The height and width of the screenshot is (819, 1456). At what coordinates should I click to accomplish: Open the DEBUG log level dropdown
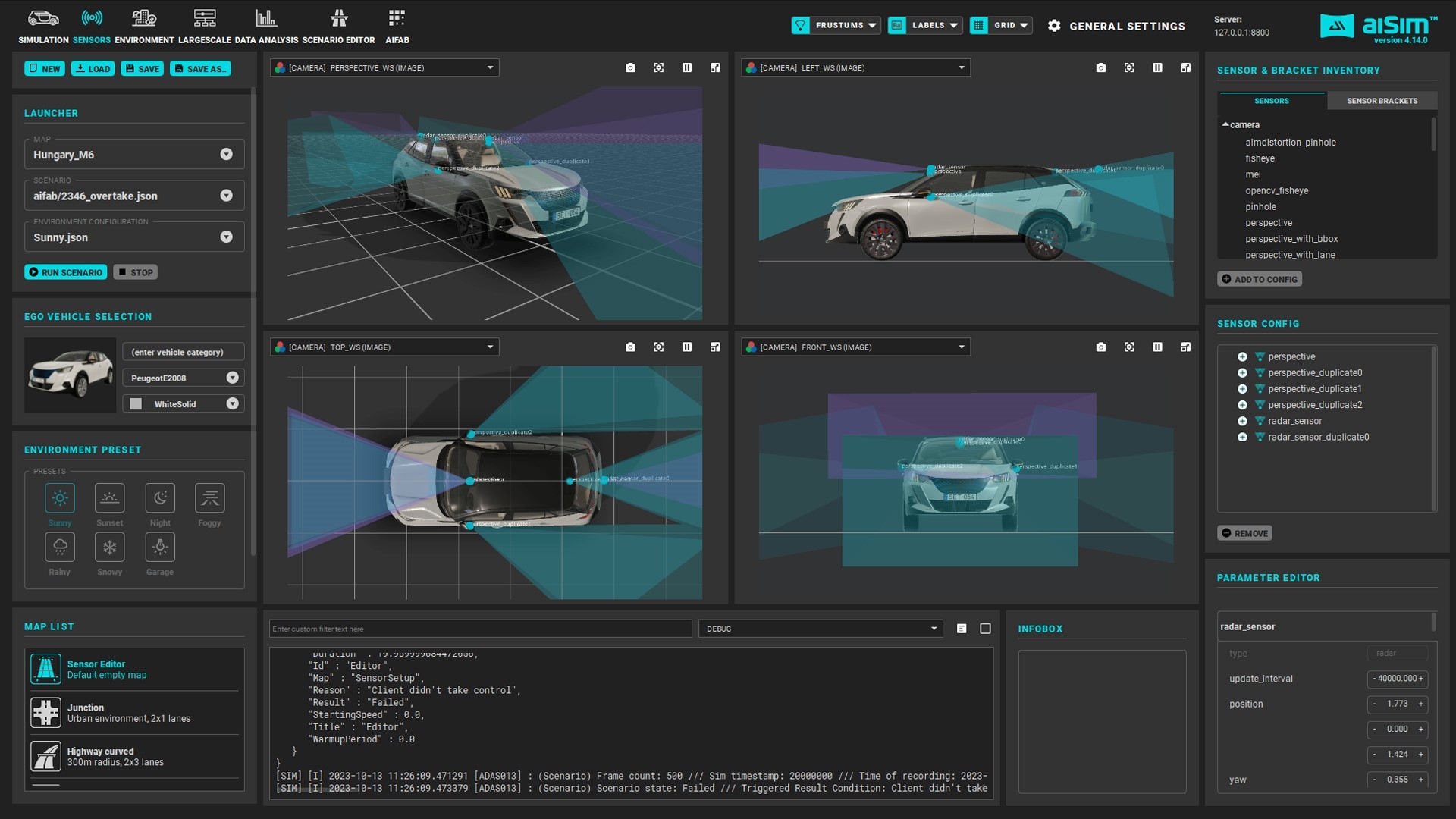pyautogui.click(x=821, y=629)
